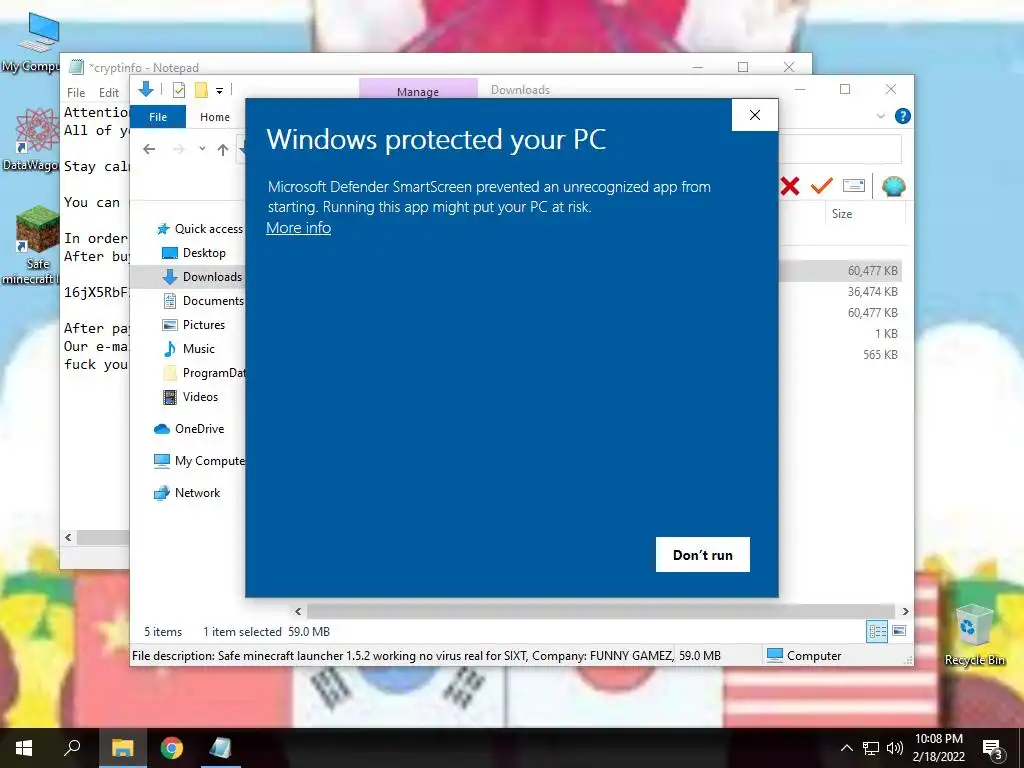Open volume control tray icon
Screen dimensions: 1024x768
[x=895, y=748]
